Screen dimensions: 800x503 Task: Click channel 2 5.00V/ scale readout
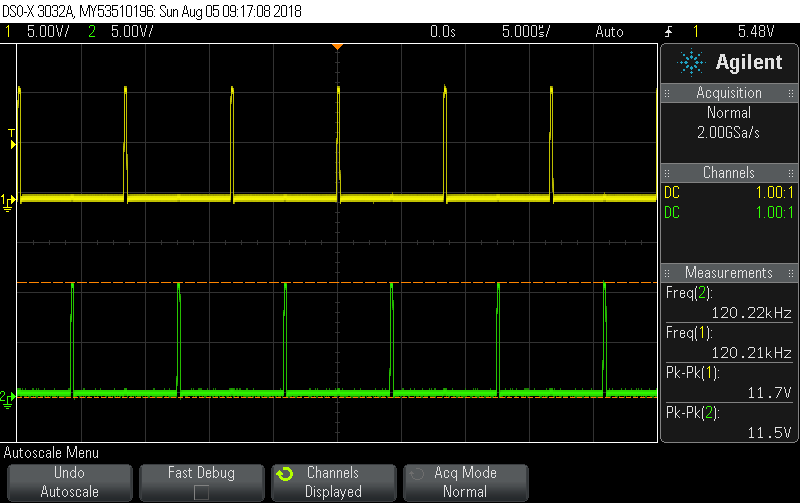point(132,32)
